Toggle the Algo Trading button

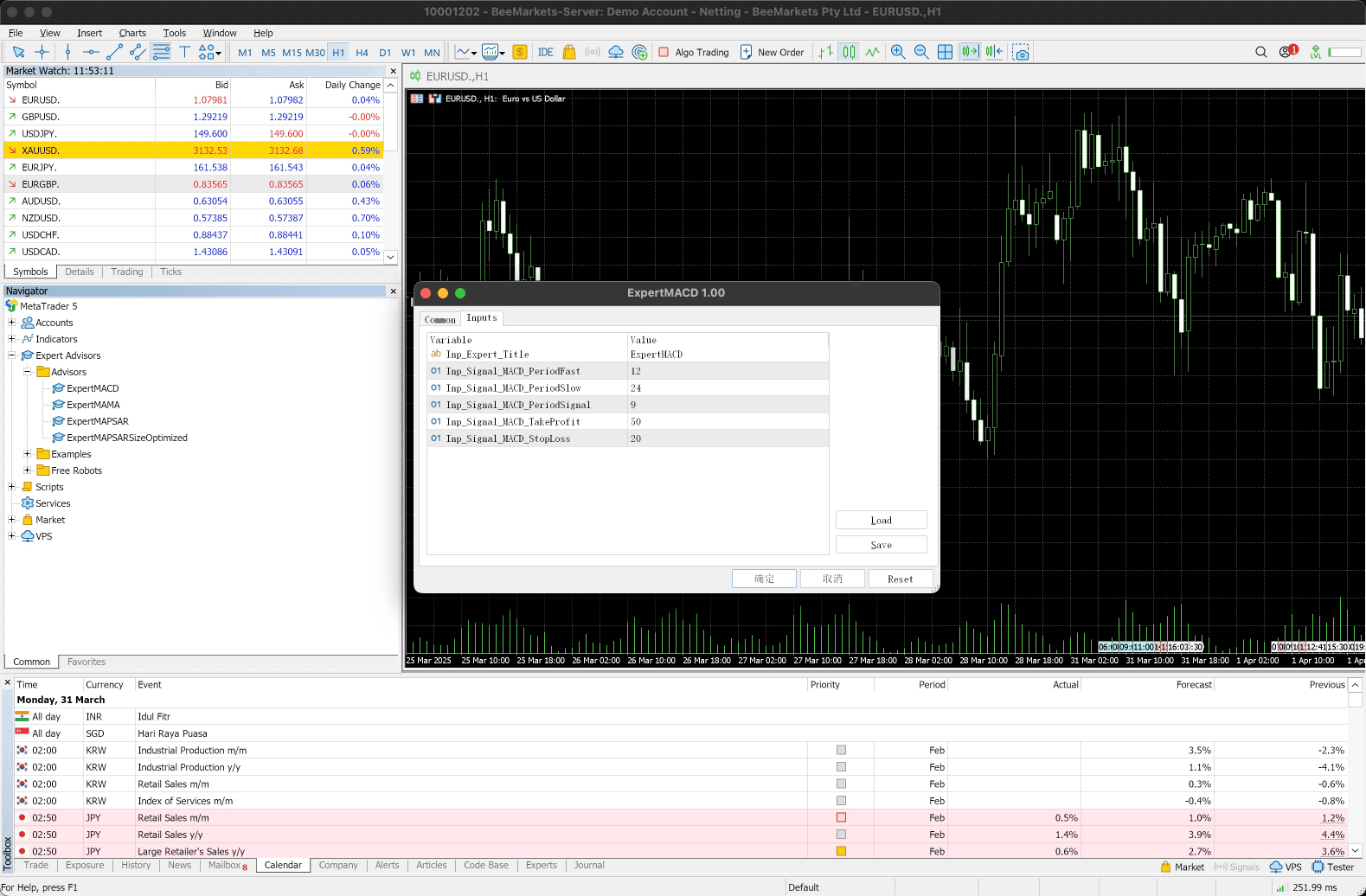point(694,52)
